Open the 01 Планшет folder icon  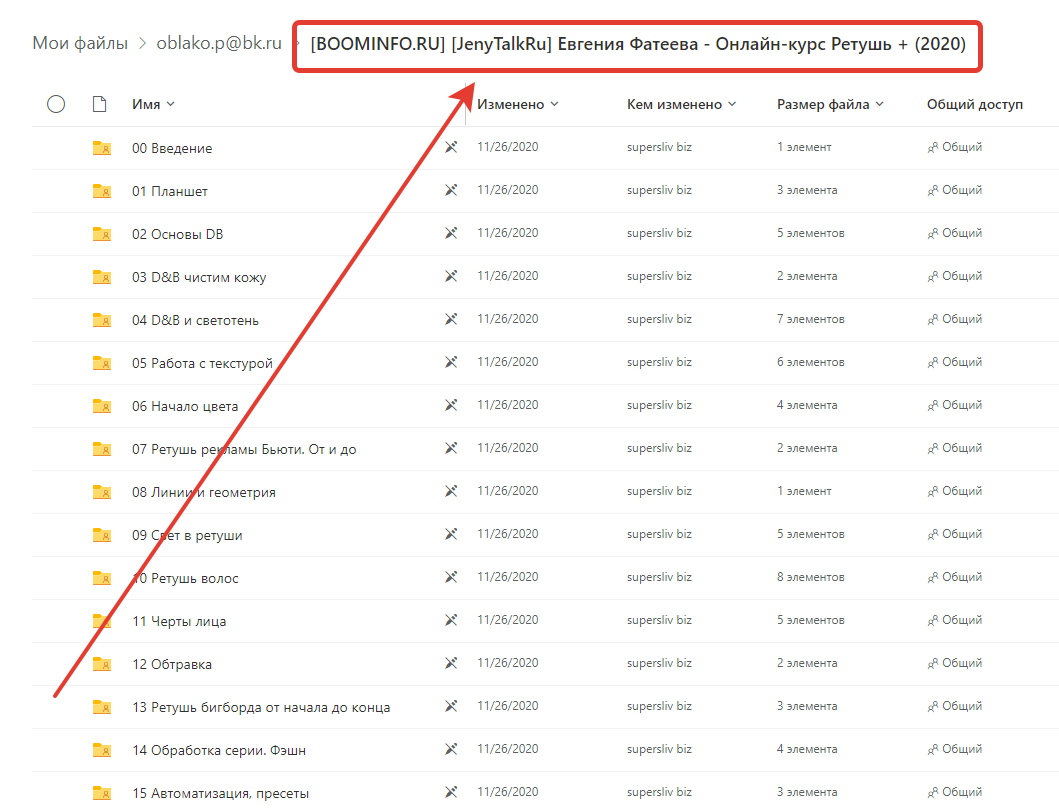tap(102, 191)
